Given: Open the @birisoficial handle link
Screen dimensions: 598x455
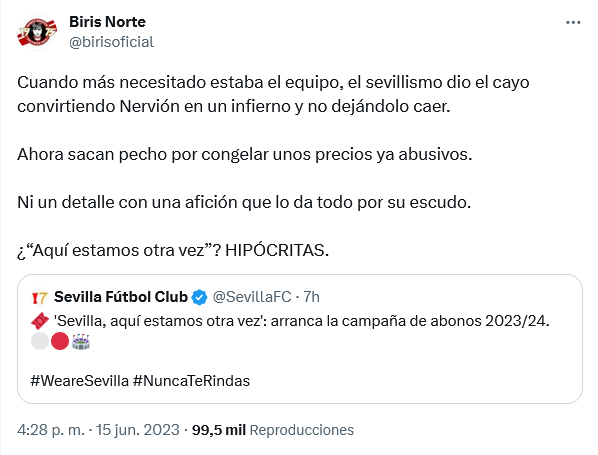Looking at the screenshot, I should [111, 42].
